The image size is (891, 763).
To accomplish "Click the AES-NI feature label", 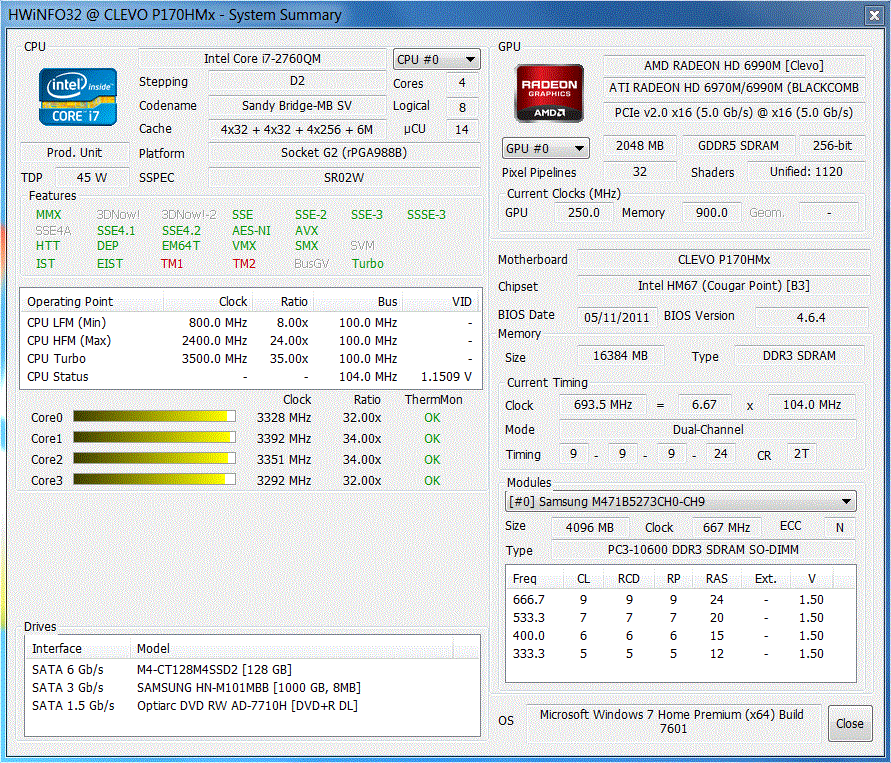I will (251, 231).
